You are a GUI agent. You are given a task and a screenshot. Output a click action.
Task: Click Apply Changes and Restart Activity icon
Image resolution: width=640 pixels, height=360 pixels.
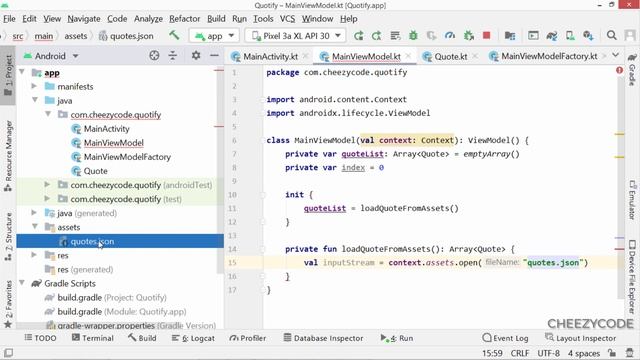376,36
